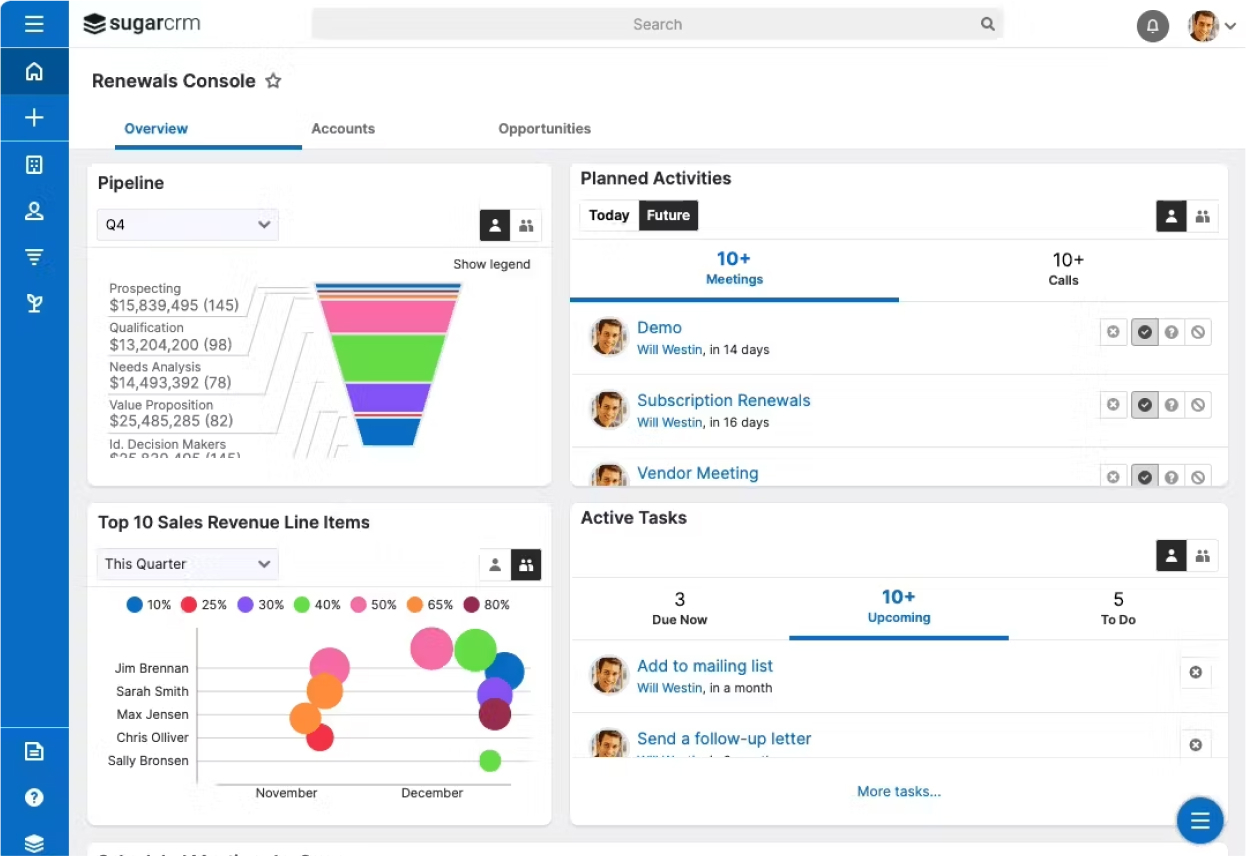Select Future in Planned Activities
Image resolution: width=1246 pixels, height=856 pixels.
coord(668,215)
